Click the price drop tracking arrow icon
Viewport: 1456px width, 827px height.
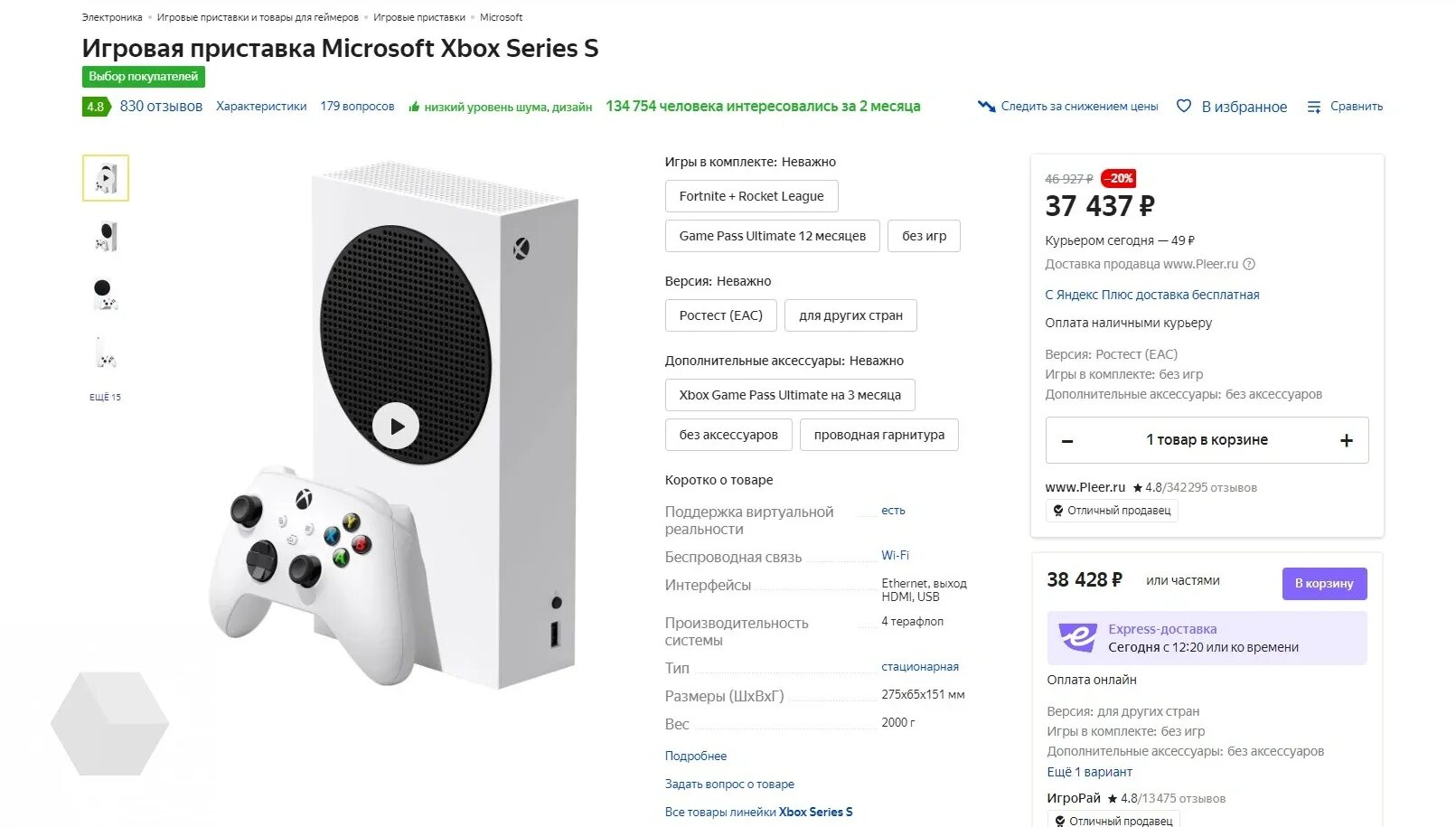click(986, 107)
